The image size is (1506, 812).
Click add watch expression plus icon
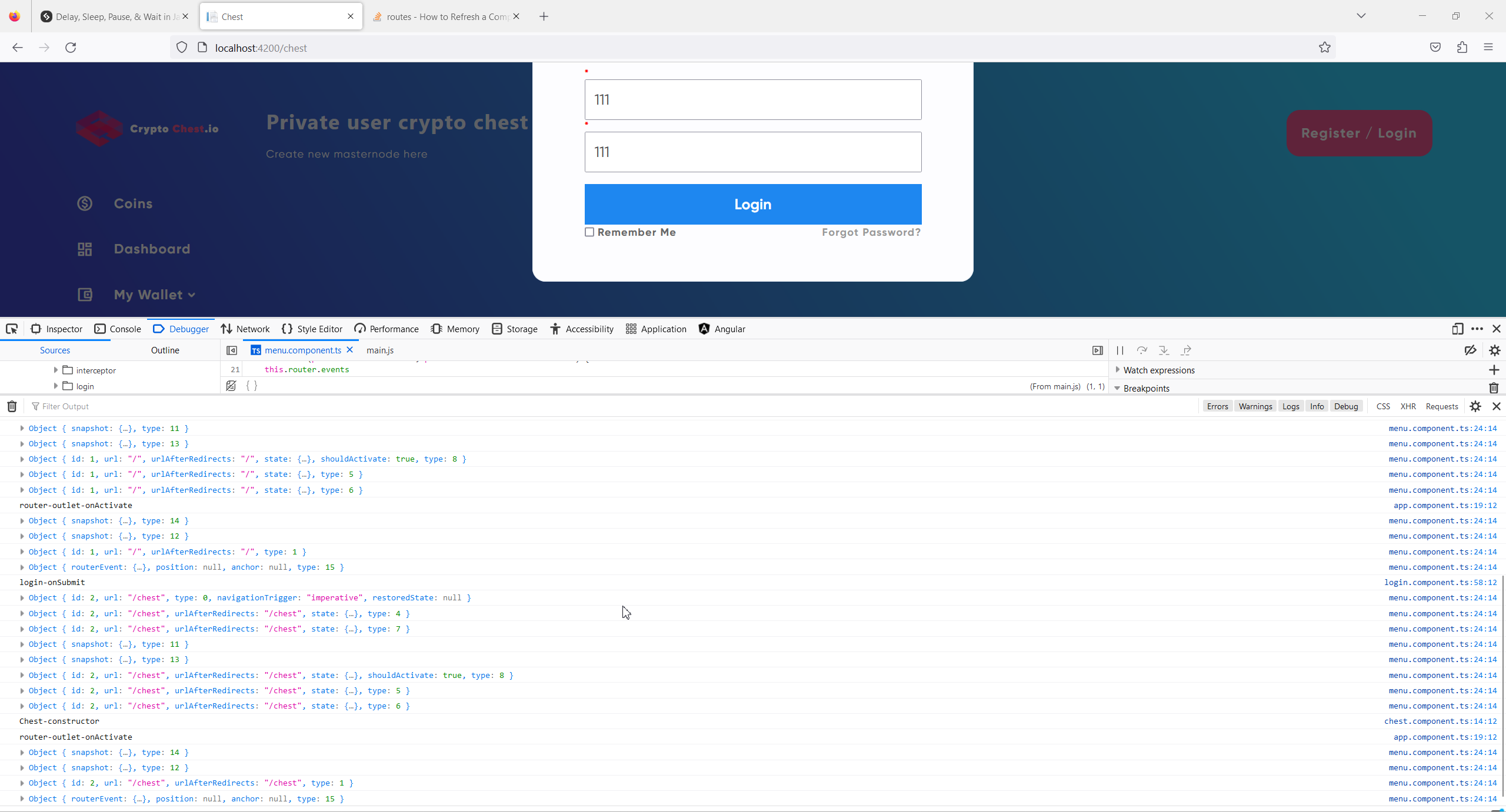(1494, 370)
